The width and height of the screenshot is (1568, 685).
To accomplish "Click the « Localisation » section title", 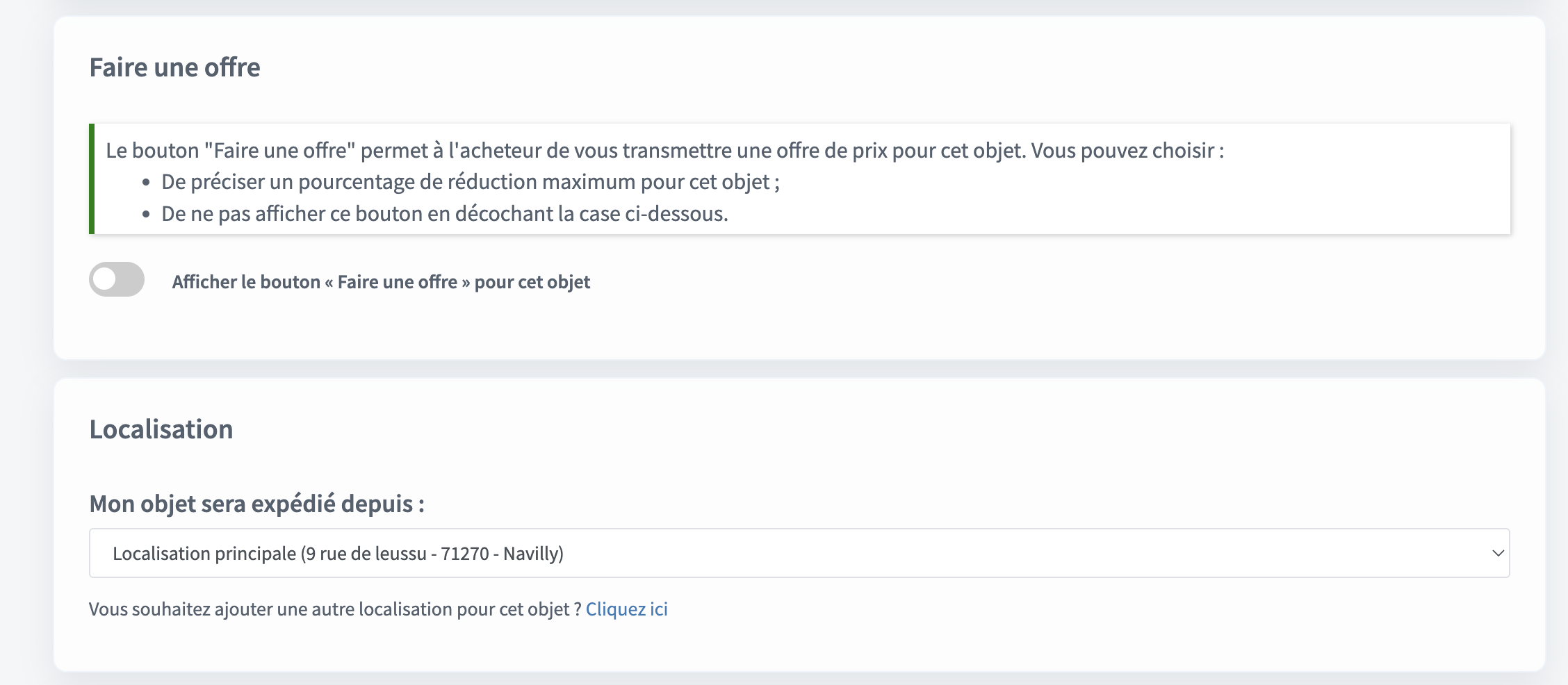I will [x=161, y=429].
